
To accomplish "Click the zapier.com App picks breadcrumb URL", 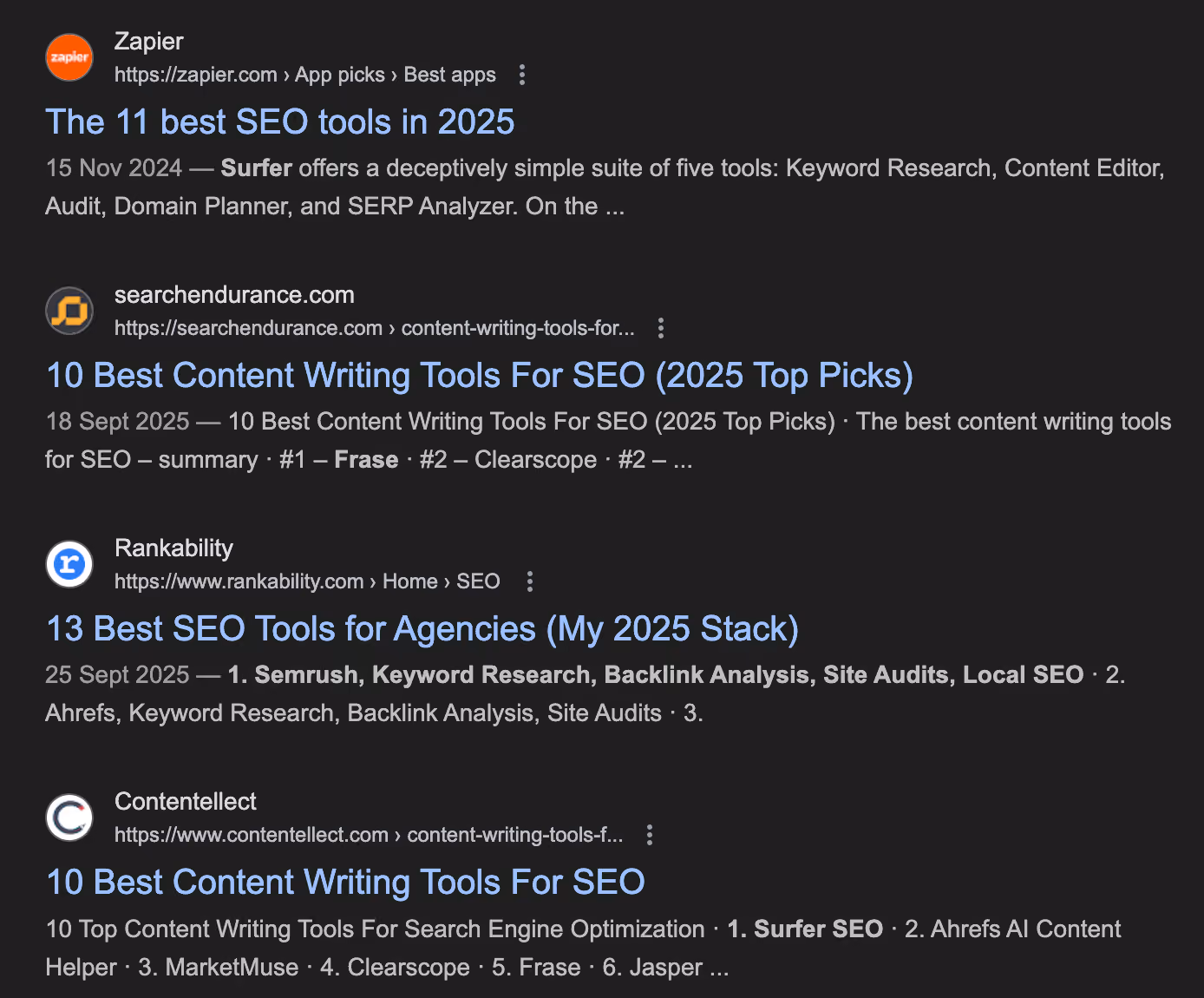I will 305,75.
